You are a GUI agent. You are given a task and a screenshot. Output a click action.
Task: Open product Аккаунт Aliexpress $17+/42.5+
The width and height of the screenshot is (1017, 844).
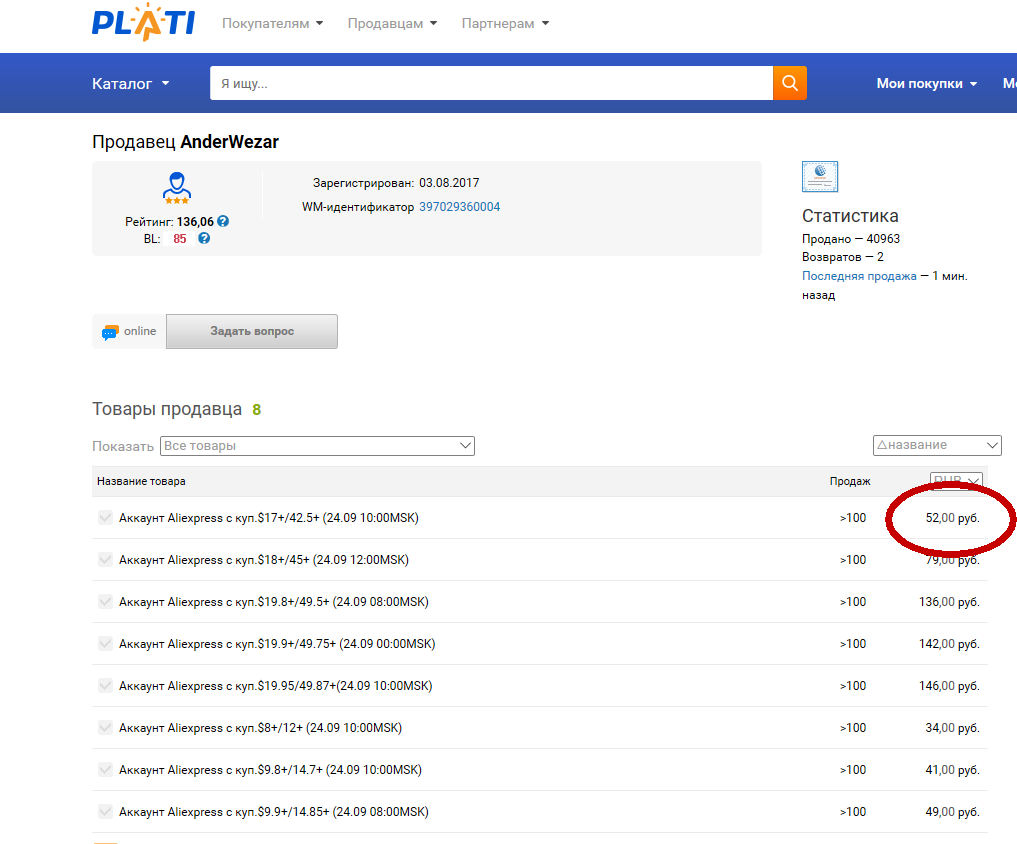(x=269, y=518)
